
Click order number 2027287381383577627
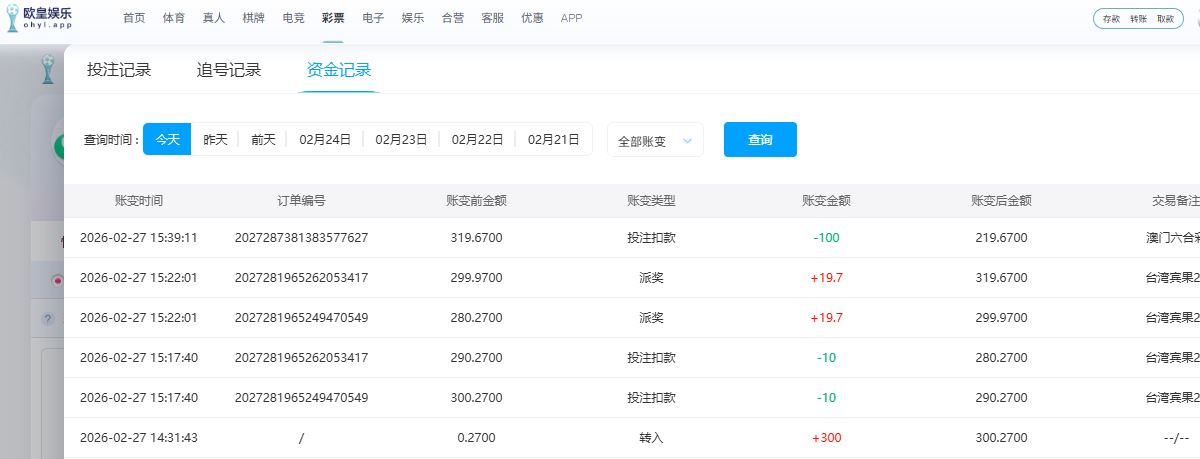301,238
